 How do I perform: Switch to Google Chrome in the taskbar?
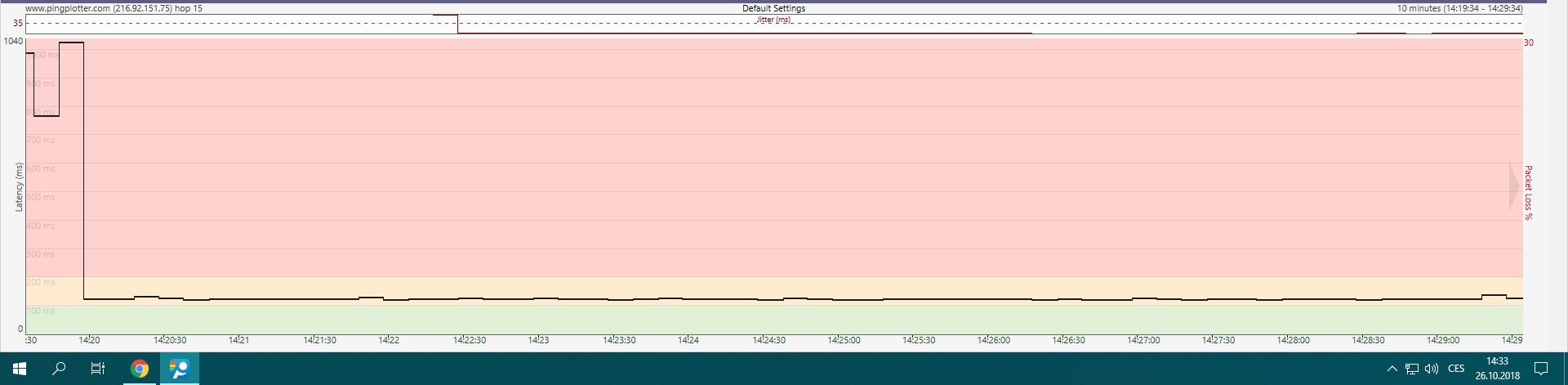[x=140, y=369]
